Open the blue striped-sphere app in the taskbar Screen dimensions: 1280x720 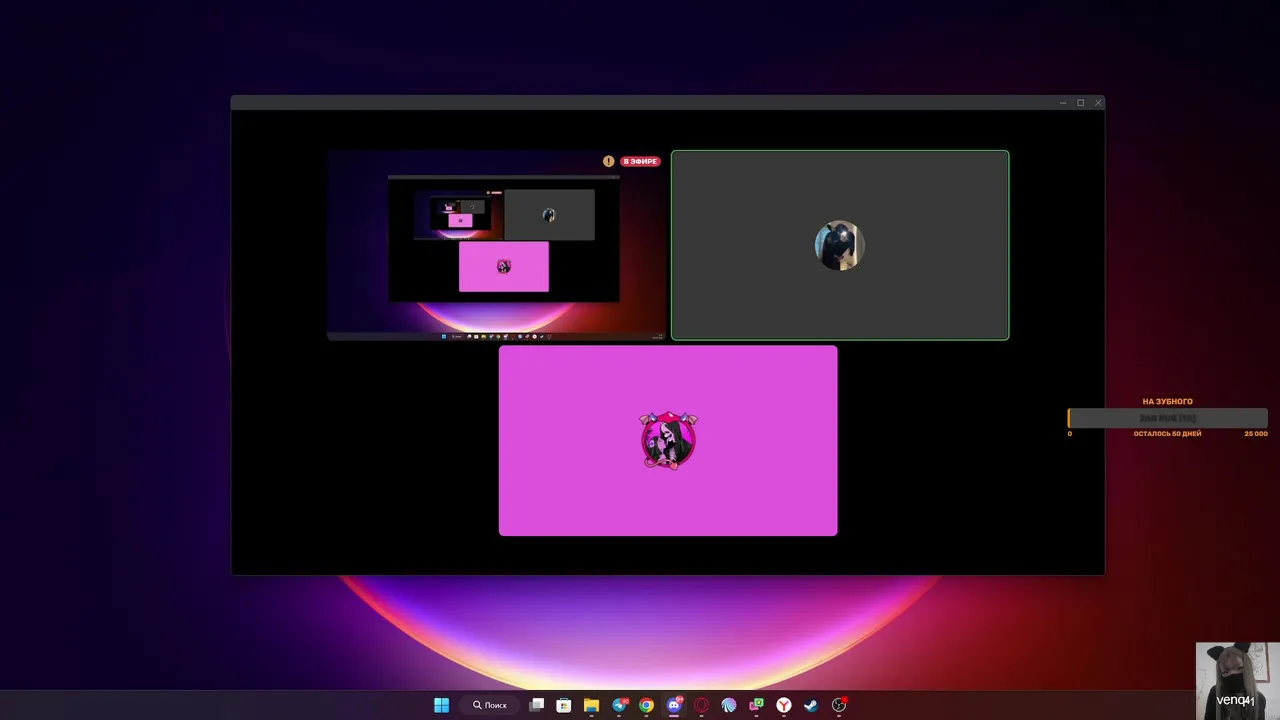click(x=729, y=705)
